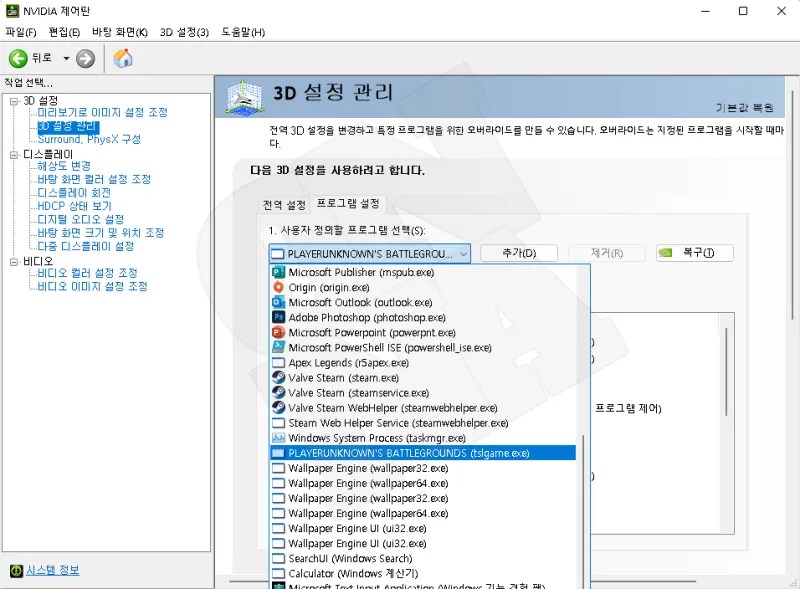This screenshot has width=800, height=589.
Task: Click the main panel right scrollbar
Action: coord(793,204)
